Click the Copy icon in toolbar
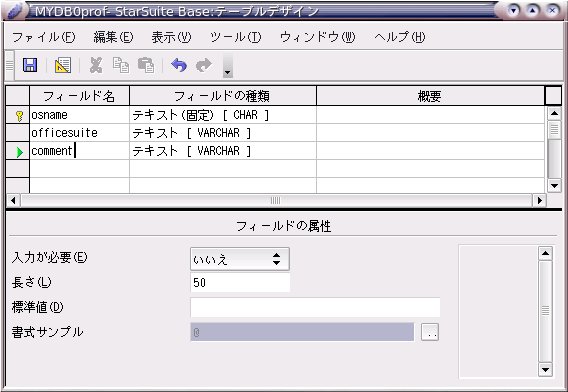The width and height of the screenshot is (568, 392). 121,65
